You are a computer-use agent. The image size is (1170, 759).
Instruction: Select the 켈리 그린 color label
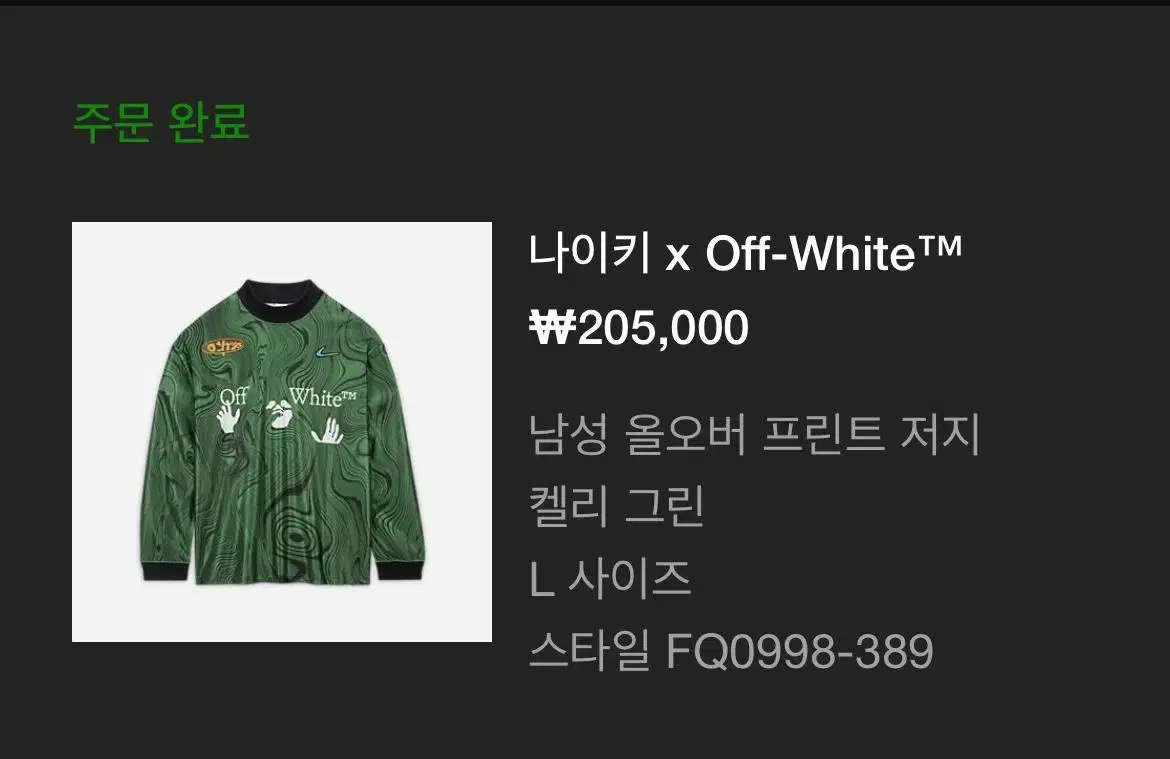point(616,506)
